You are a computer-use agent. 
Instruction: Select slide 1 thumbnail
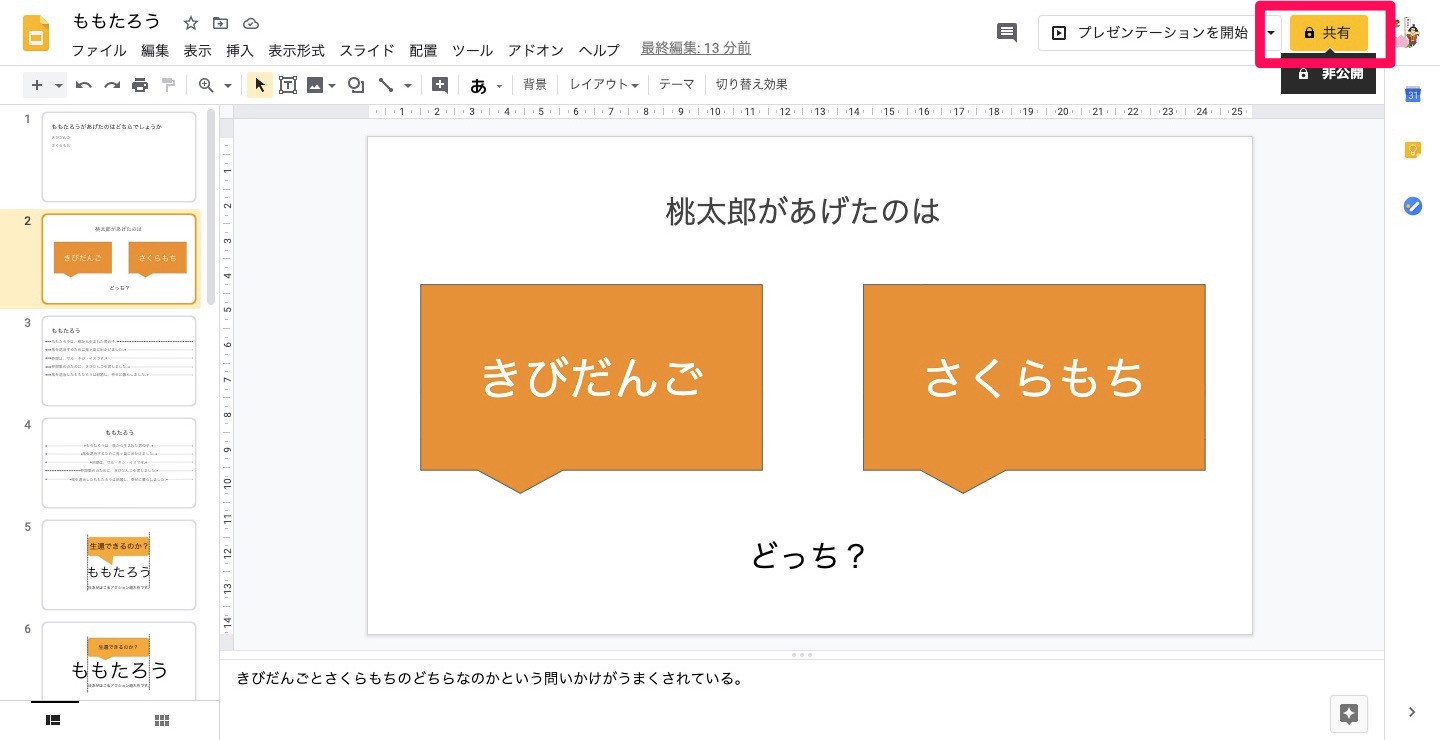coord(119,157)
